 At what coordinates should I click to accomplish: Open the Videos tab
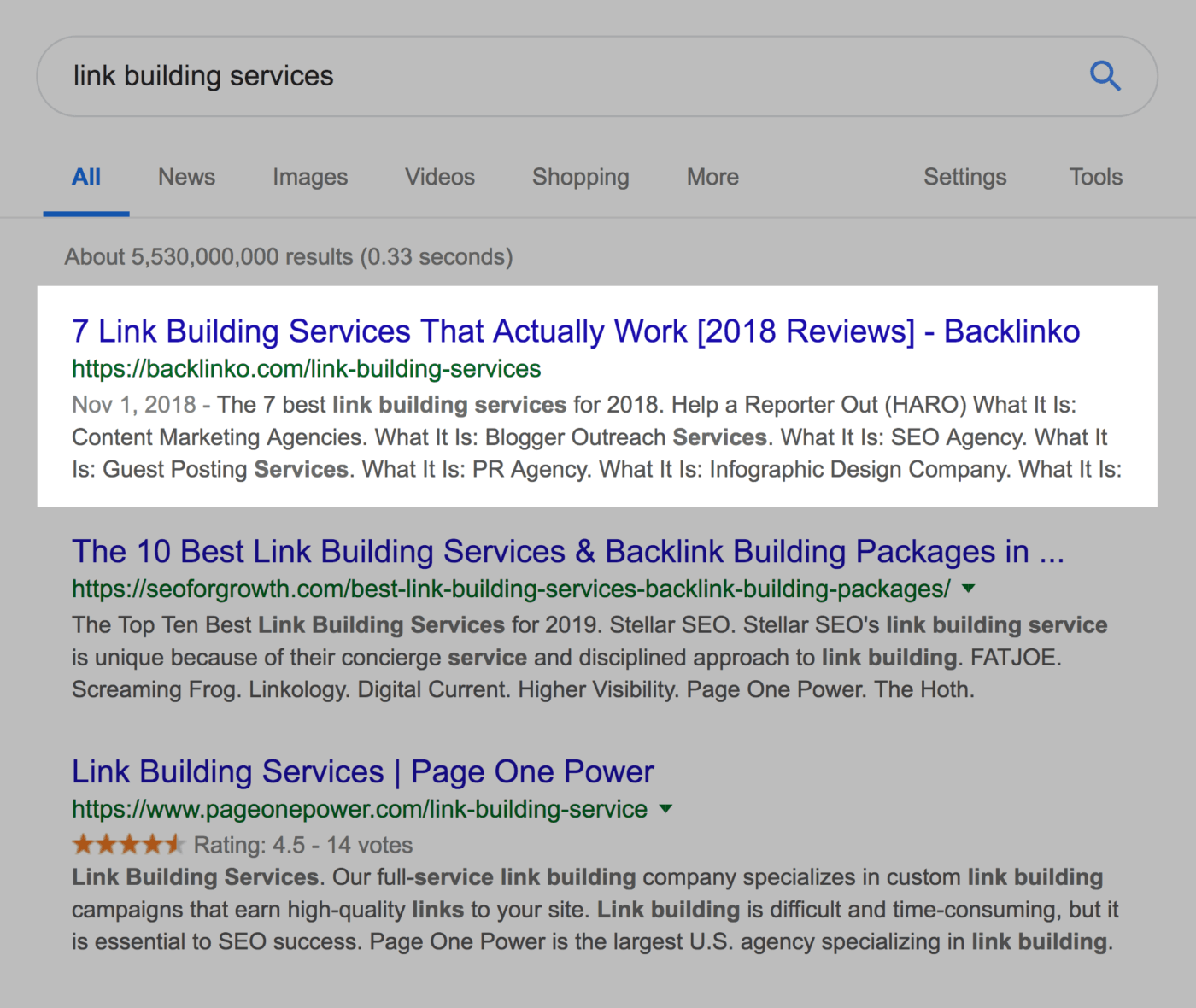point(440,177)
